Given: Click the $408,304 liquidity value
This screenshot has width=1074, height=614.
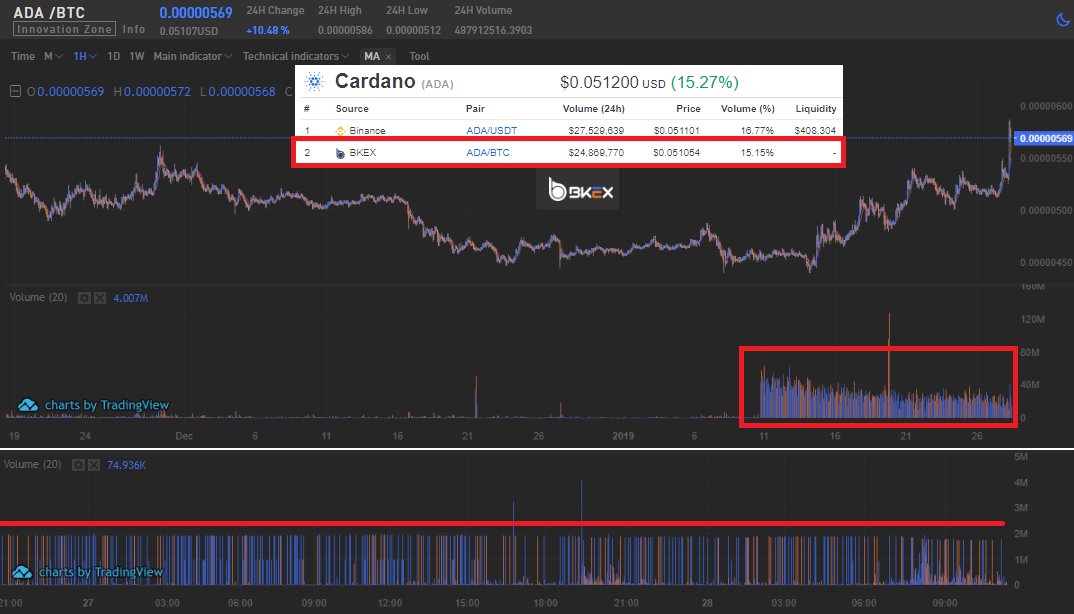Looking at the screenshot, I should tap(815, 130).
